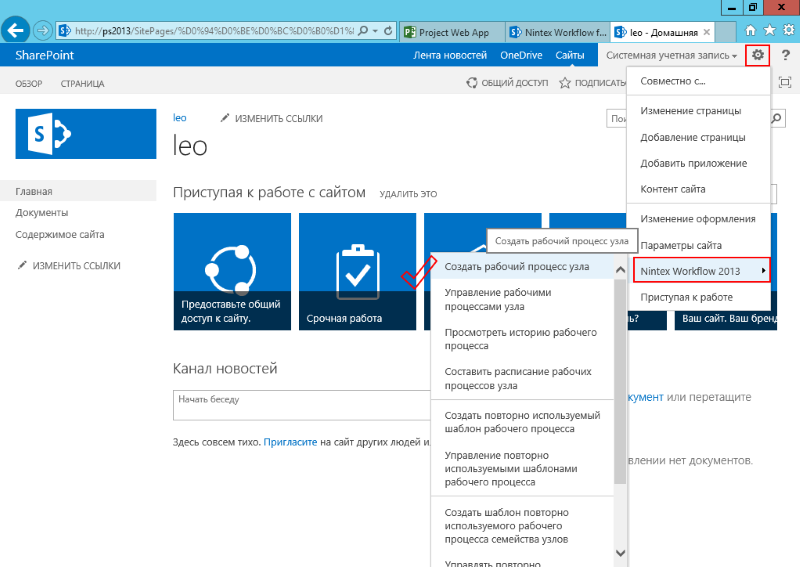800x567 pixels.
Task: Switch to Project Web App tab
Action: 453,32
